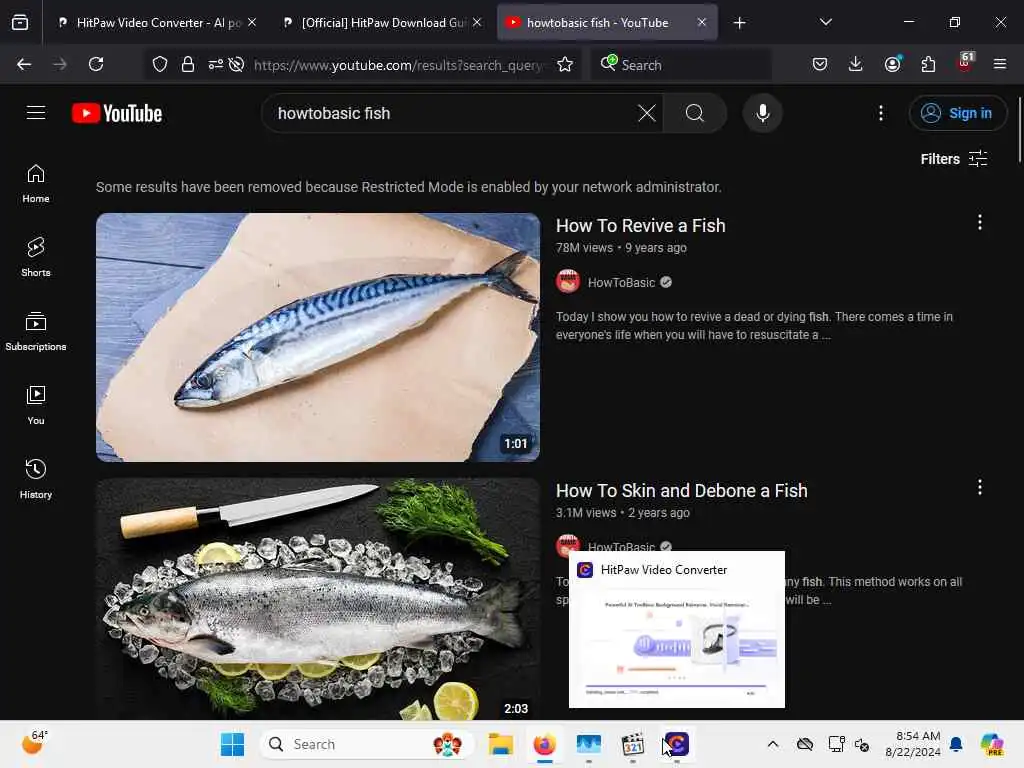Click the YouTube logo
Screen dimensions: 1024x768
tap(117, 114)
